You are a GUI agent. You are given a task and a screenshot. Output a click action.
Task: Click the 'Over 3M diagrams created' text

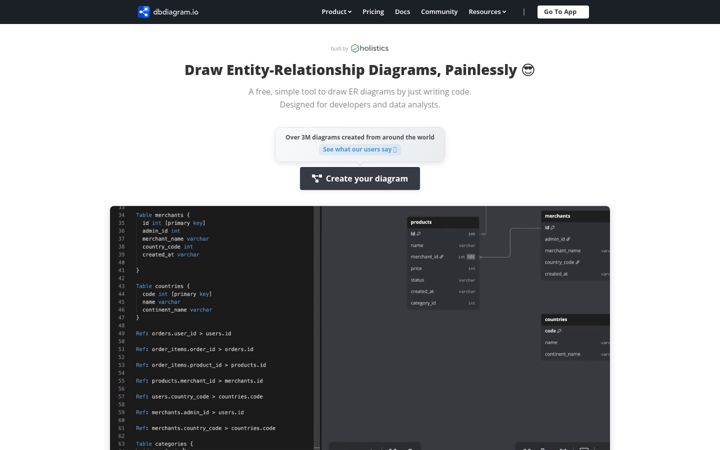click(x=360, y=137)
